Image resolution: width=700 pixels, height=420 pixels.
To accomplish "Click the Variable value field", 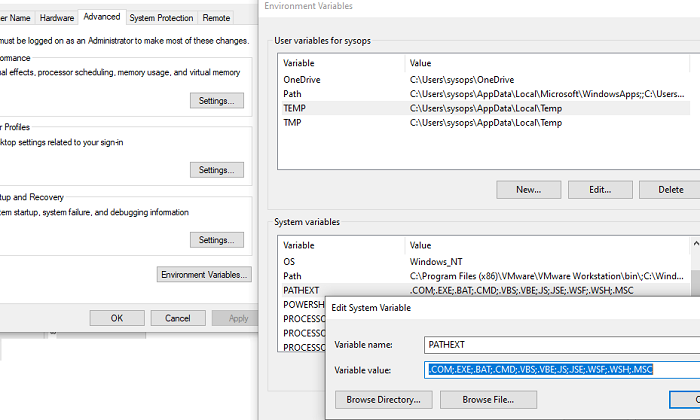I will (x=562, y=370).
